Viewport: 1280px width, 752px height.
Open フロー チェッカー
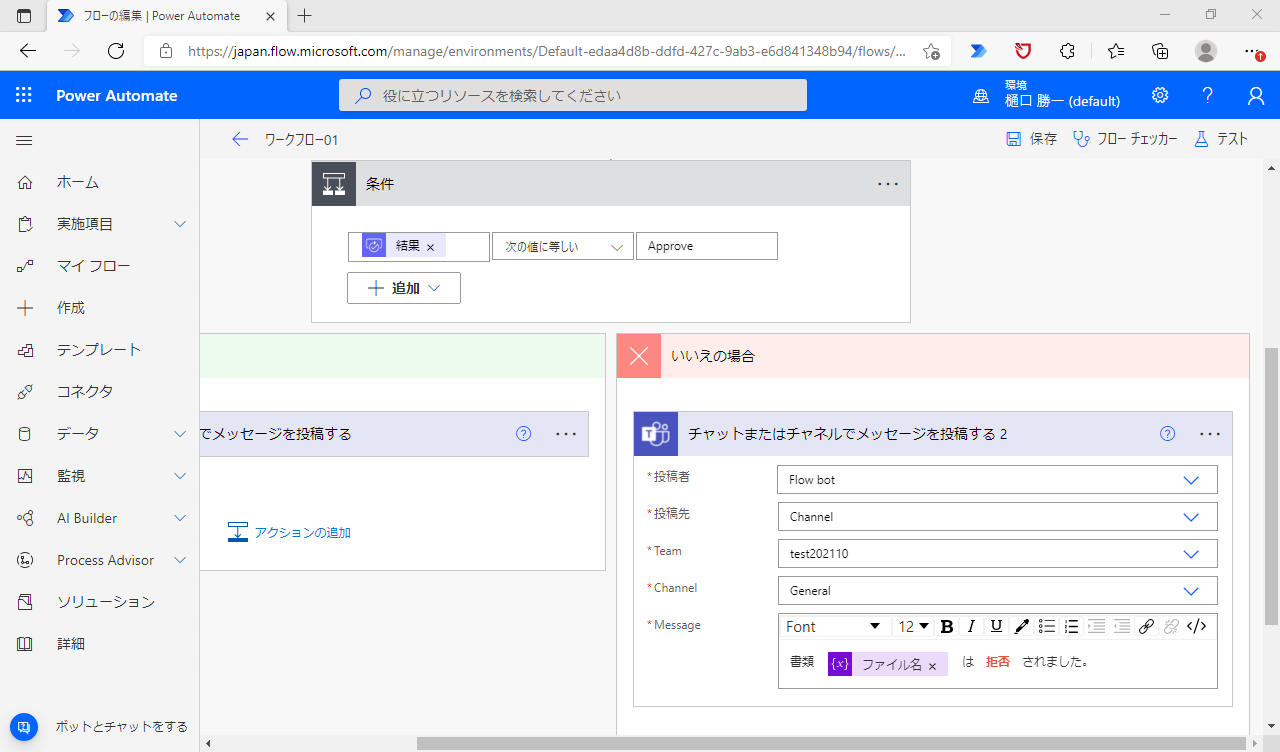click(1125, 139)
